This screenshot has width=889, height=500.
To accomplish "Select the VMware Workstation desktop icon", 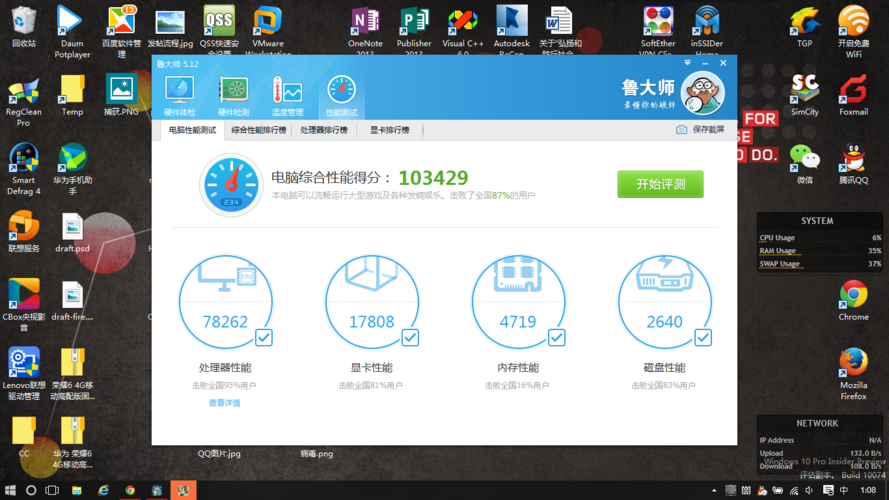I will (x=268, y=31).
